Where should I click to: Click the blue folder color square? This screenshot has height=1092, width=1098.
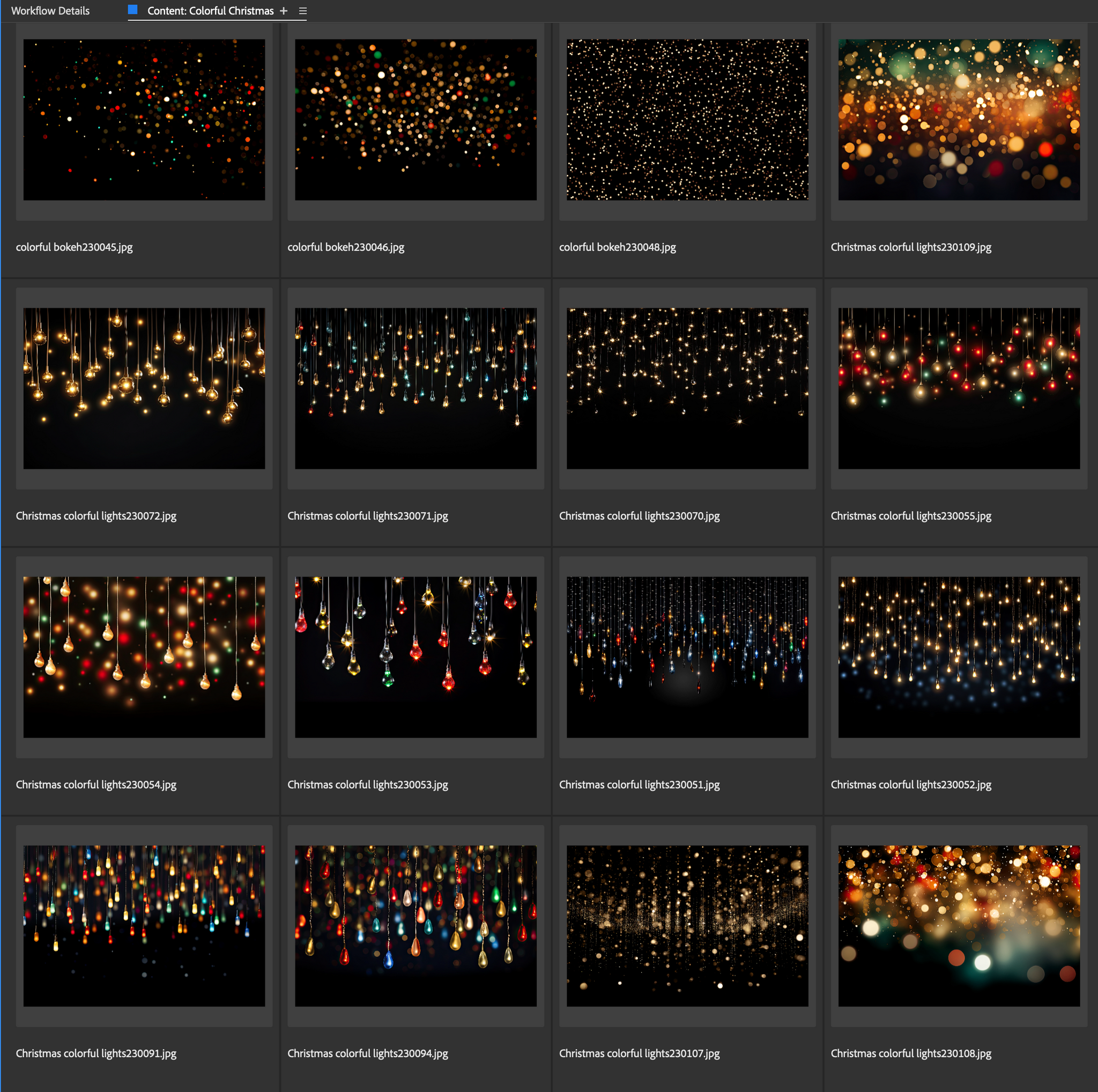click(x=133, y=10)
